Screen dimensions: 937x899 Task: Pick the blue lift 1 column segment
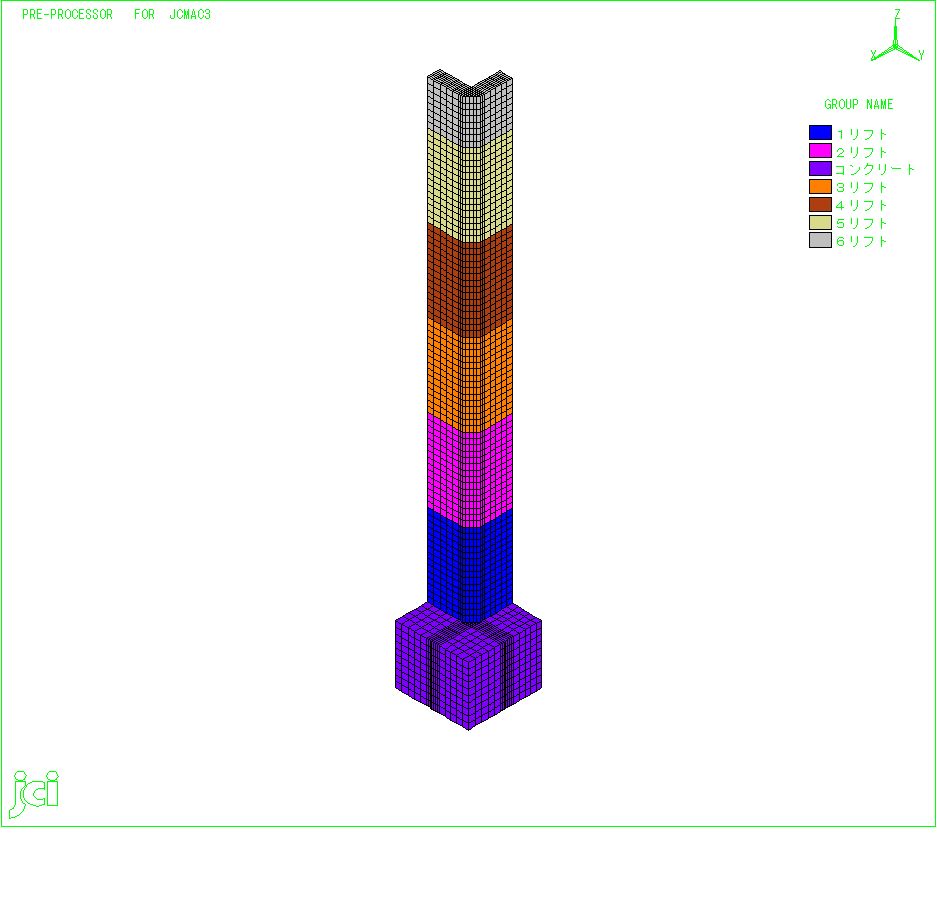pyautogui.click(x=470, y=565)
